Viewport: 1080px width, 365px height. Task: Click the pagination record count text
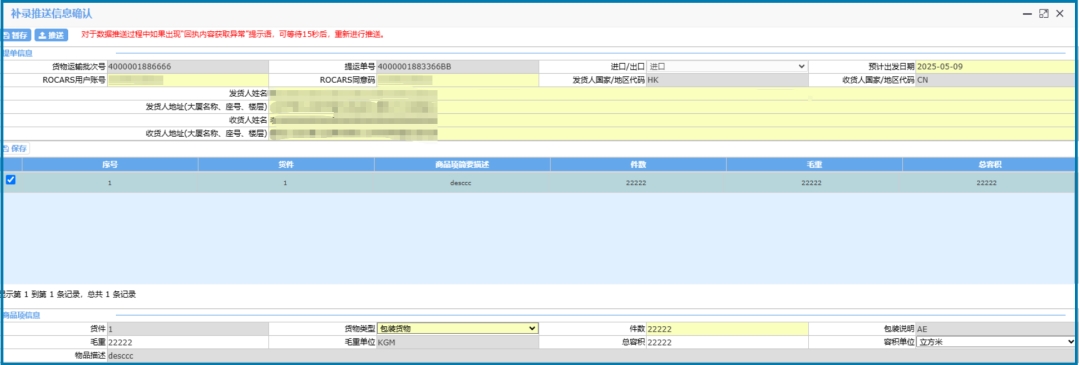click(68, 295)
